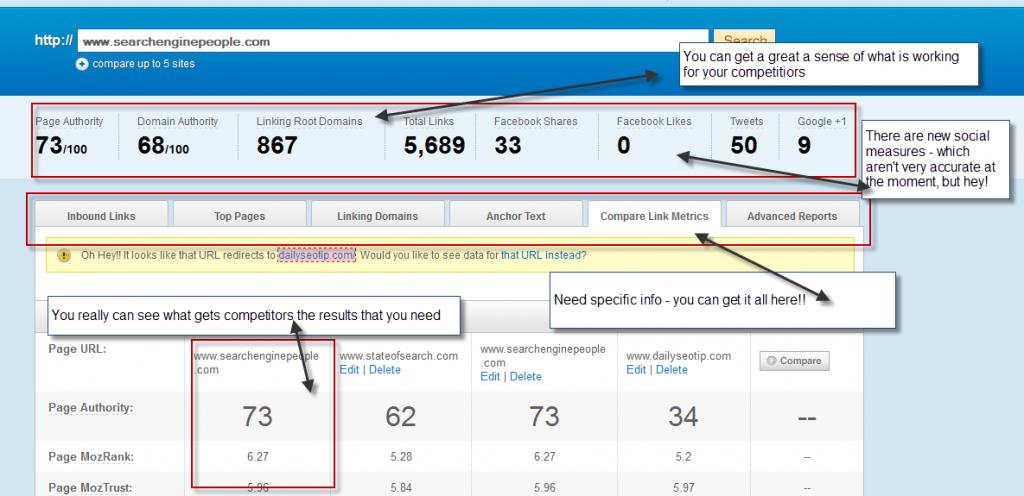Click Edit under www.dailyseotip.com
The width and height of the screenshot is (1024, 496).
tap(636, 370)
